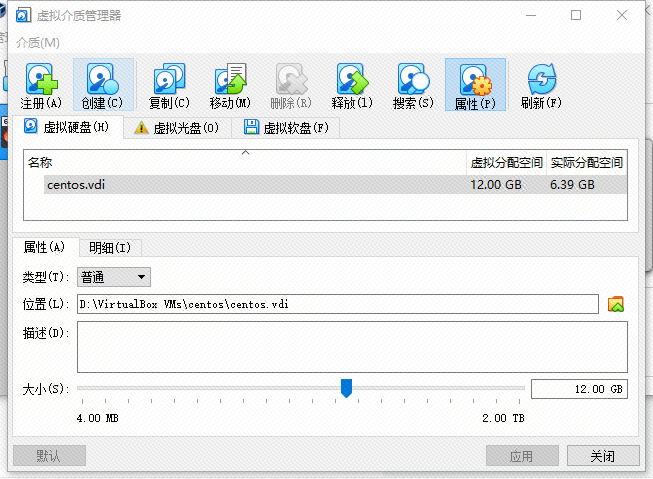The width and height of the screenshot is (653, 479).
Task: Click the 默认 default button
Action: (50, 456)
